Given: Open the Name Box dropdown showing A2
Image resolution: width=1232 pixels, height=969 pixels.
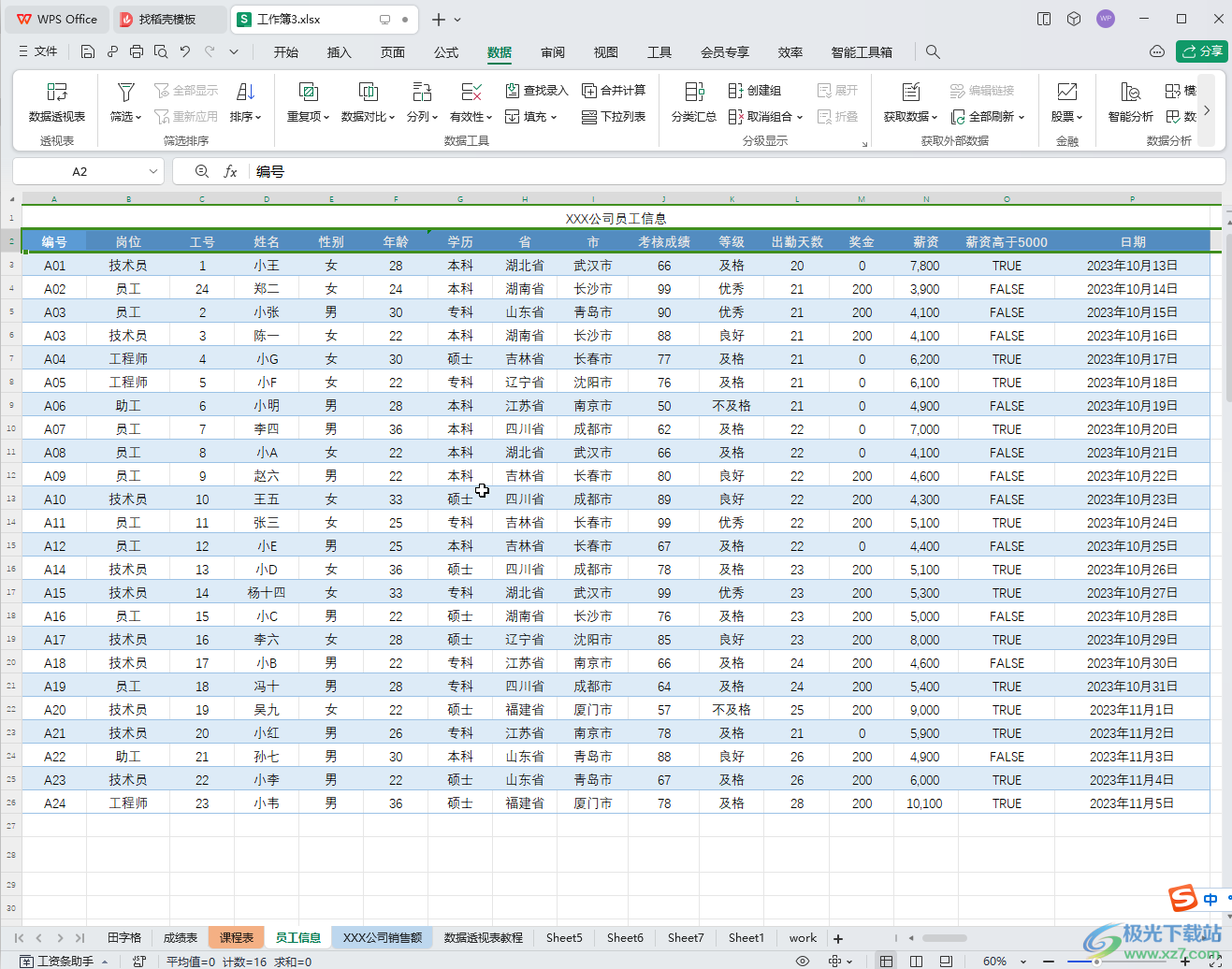Looking at the screenshot, I should 153,171.
